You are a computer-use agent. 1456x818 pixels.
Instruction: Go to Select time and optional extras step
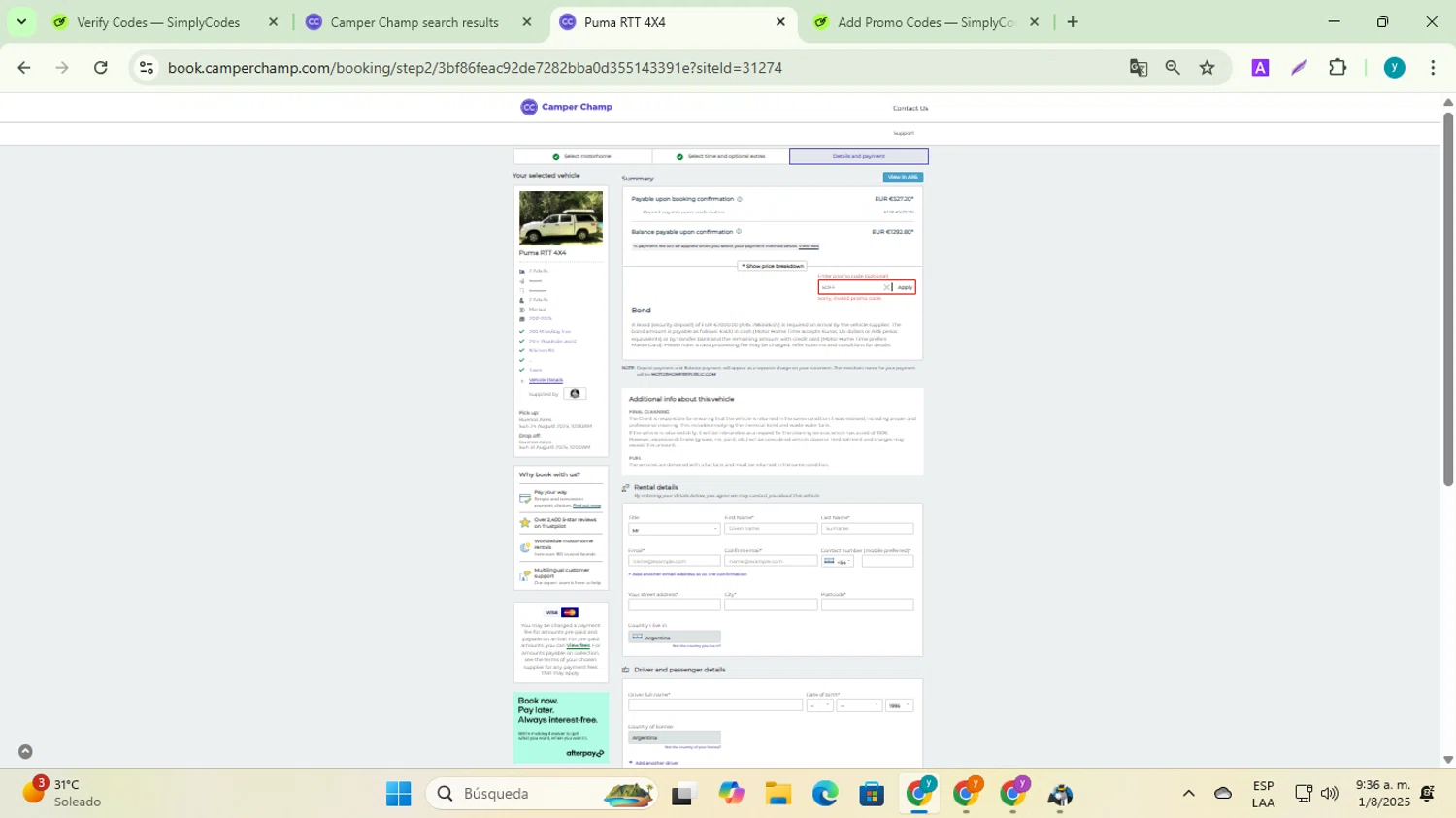coord(720,156)
